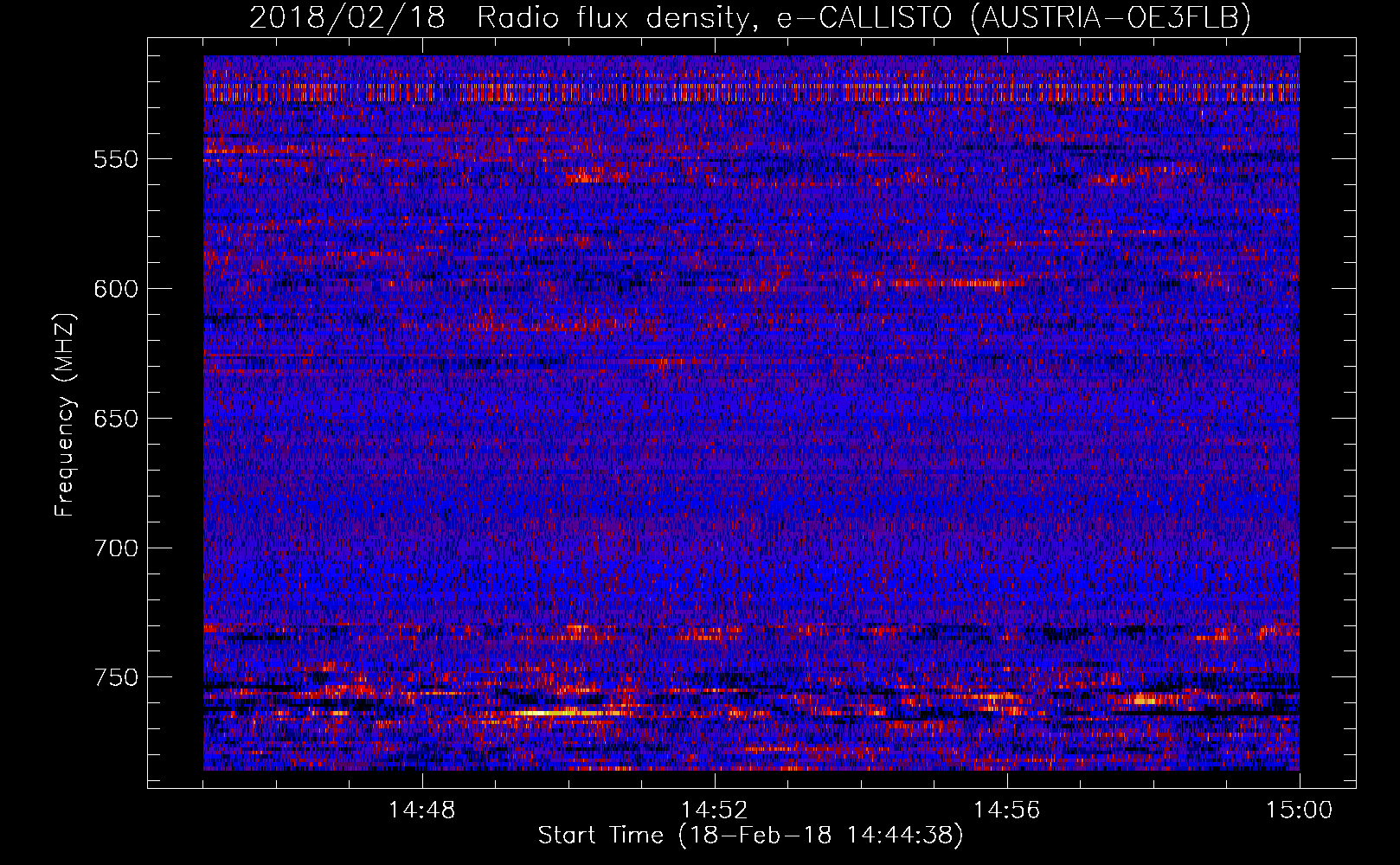1400x865 pixels.
Task: Click the 550 frequency tick label
Action: tap(116, 159)
